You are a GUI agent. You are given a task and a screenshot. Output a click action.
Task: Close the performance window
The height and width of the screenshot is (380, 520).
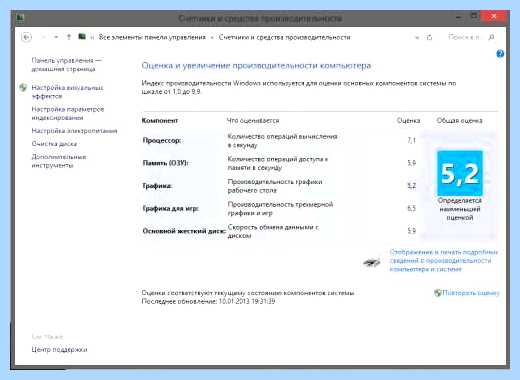494,16
